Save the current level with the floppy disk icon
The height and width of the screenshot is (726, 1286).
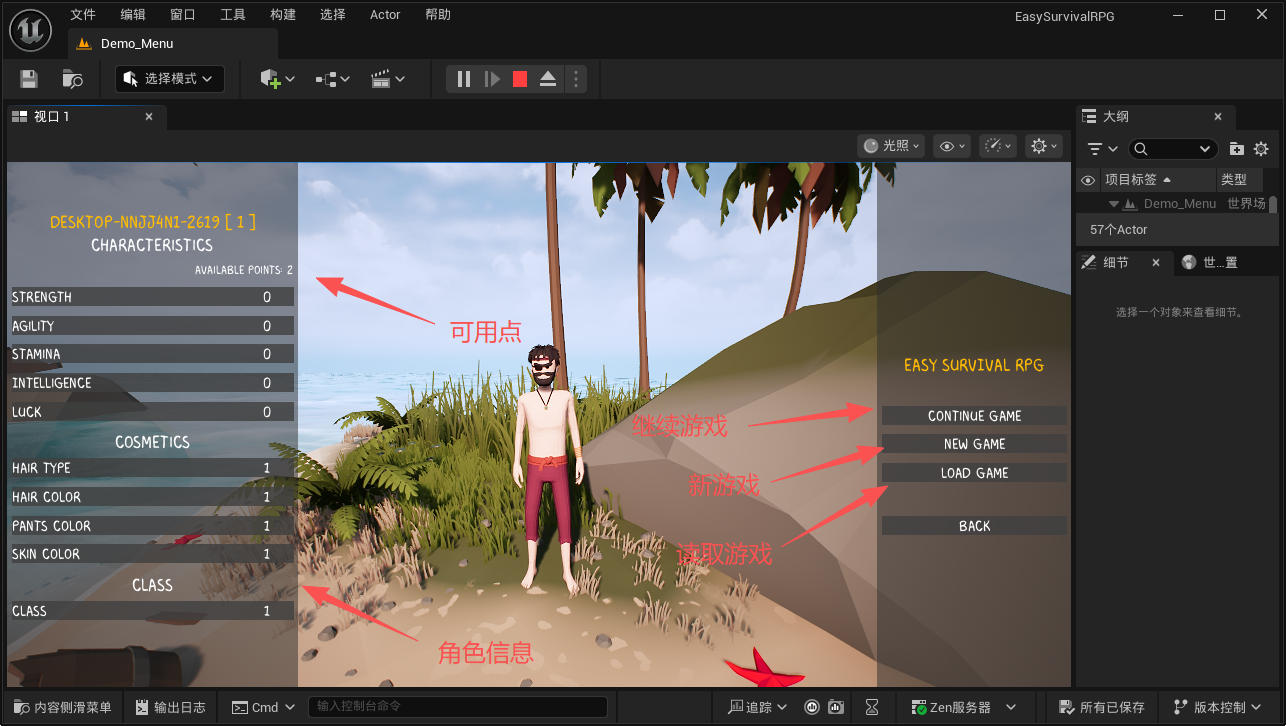point(29,79)
